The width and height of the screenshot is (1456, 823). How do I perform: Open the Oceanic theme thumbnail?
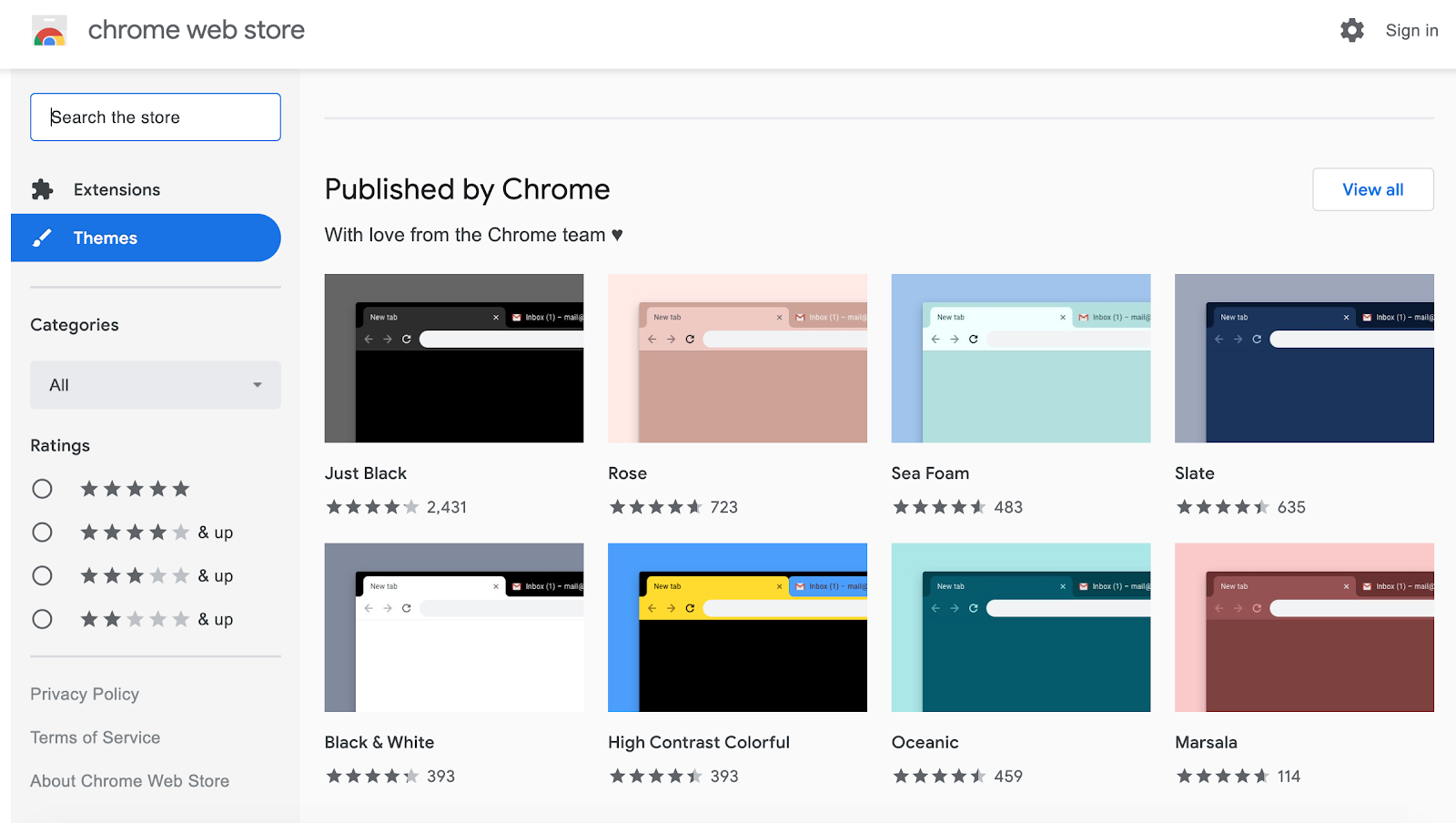pos(1021,627)
